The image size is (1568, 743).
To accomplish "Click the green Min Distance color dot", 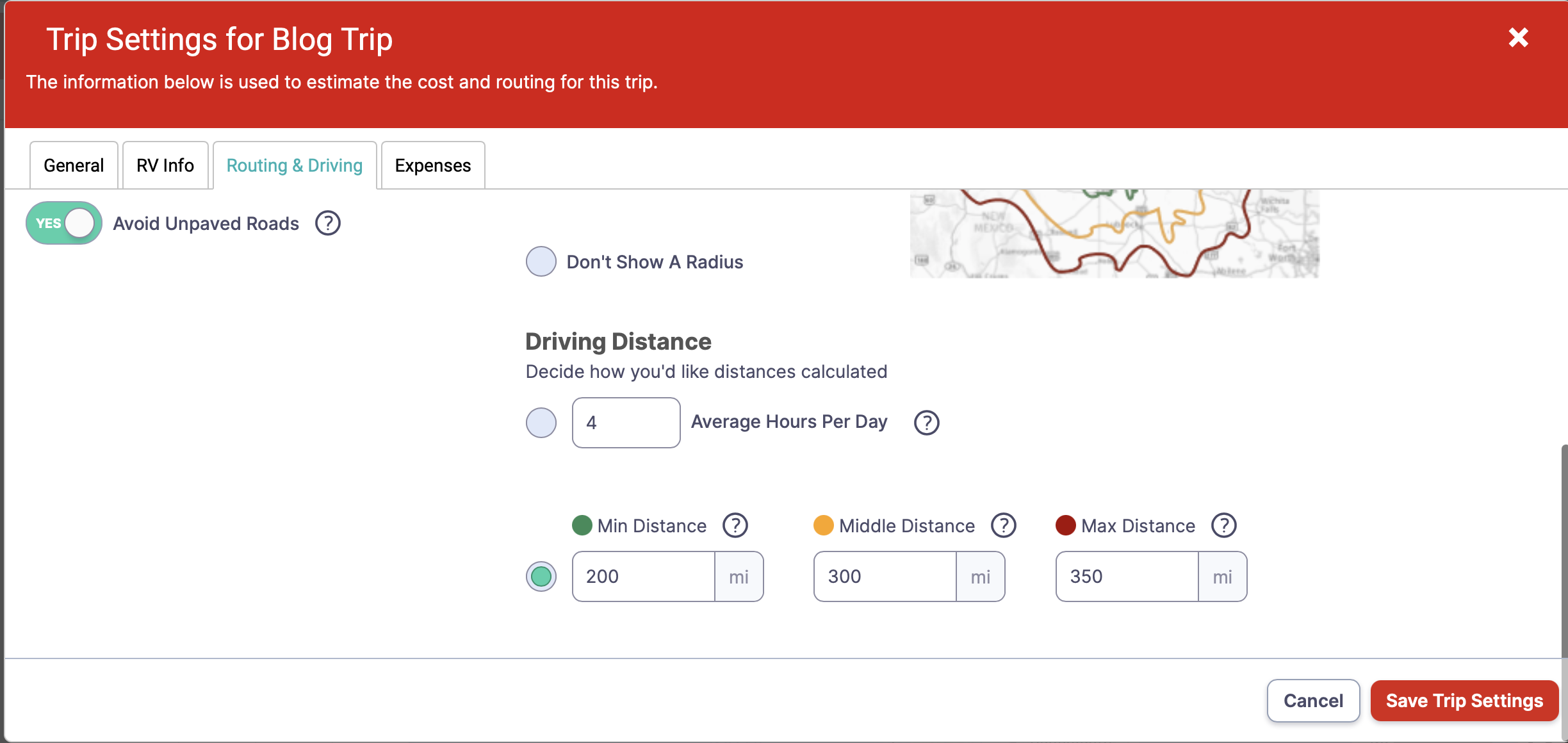I will click(x=582, y=526).
